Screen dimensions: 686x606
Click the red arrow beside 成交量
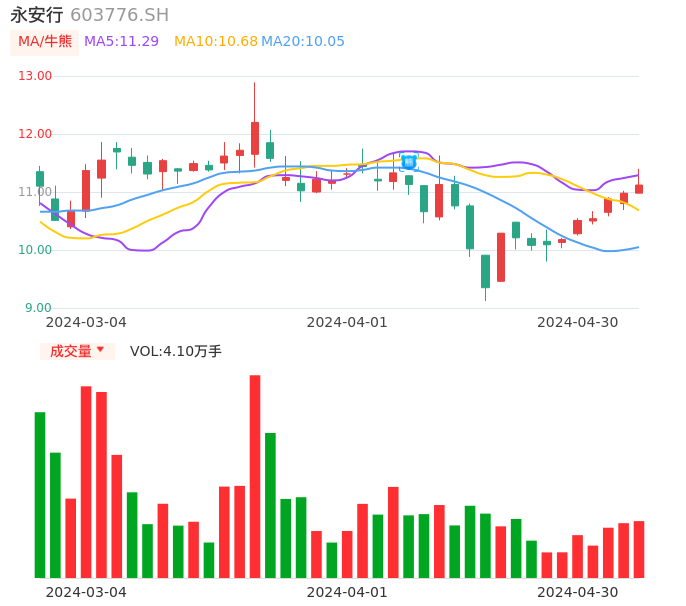[100, 350]
